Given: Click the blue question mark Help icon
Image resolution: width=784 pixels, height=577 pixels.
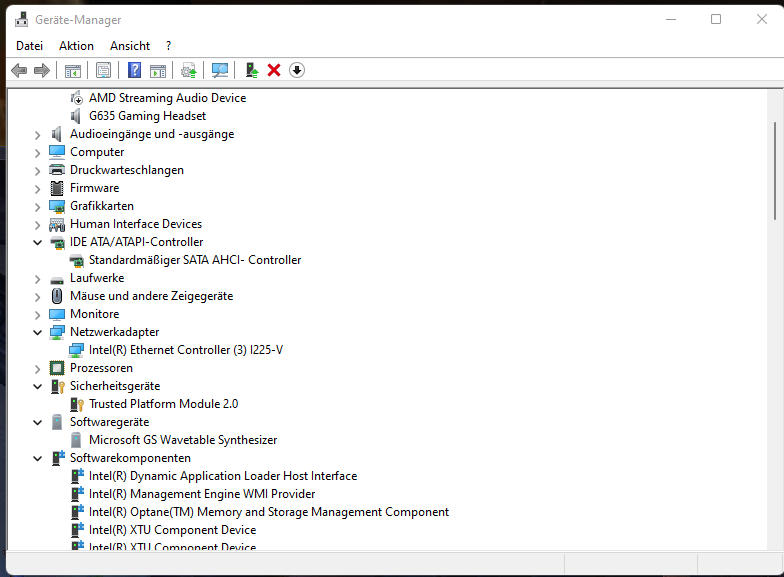Looking at the screenshot, I should click(x=134, y=70).
